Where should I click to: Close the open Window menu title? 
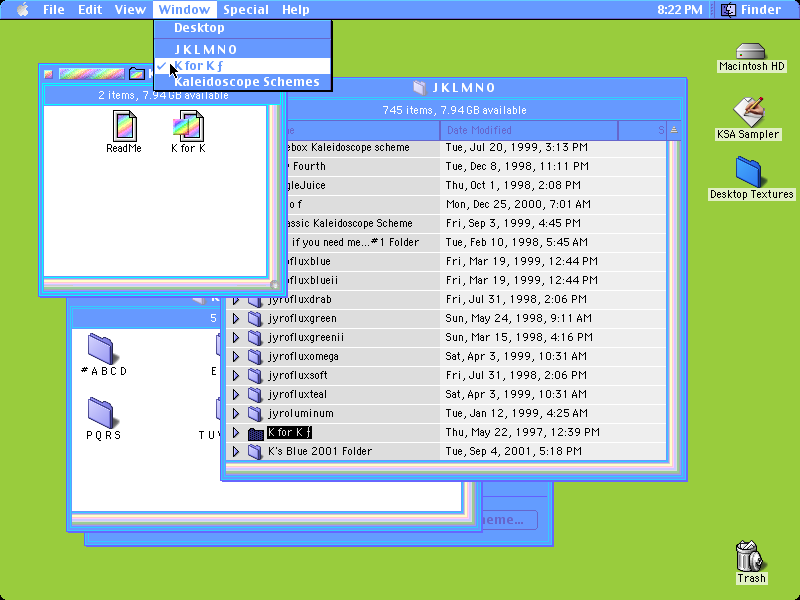[184, 9]
